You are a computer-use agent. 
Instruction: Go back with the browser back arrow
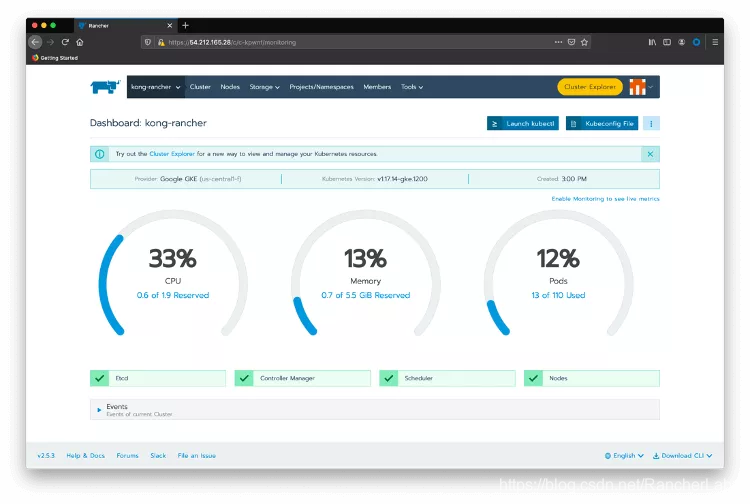(35, 42)
